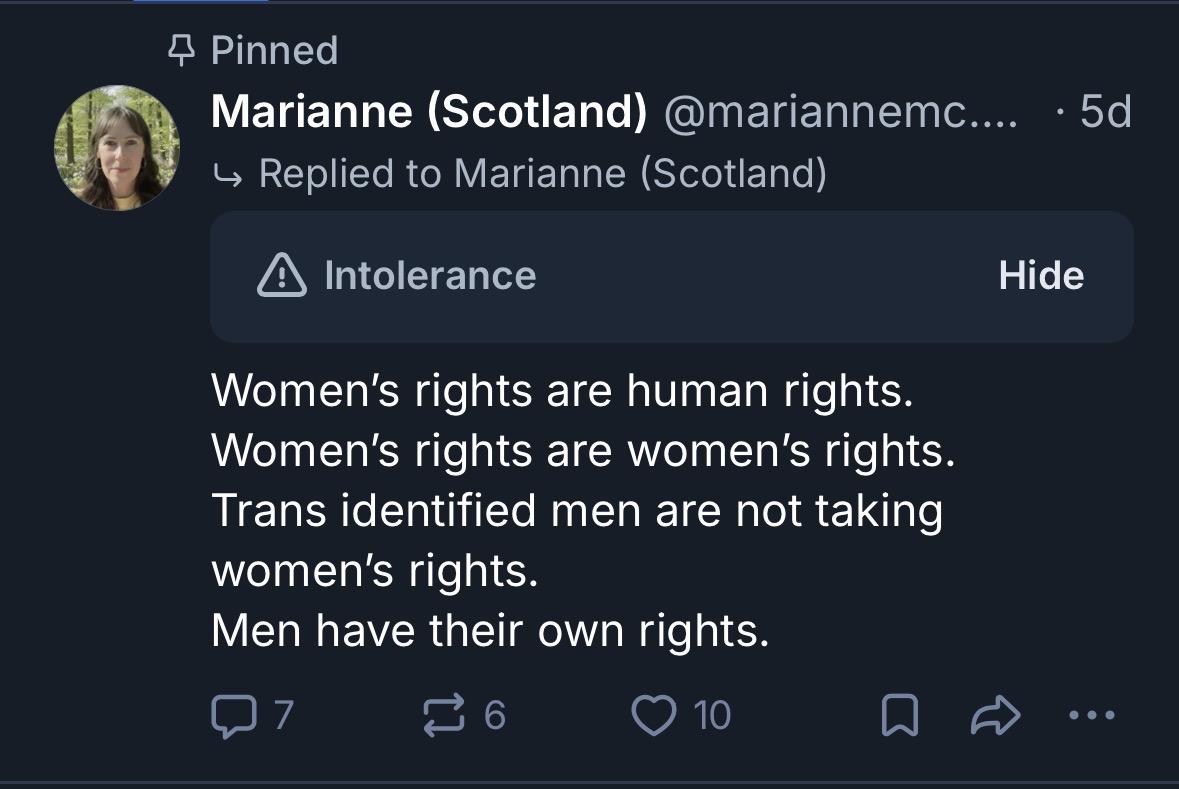Like the post with the heart icon
Image resolution: width=1179 pixels, height=789 pixels.
coord(653,715)
